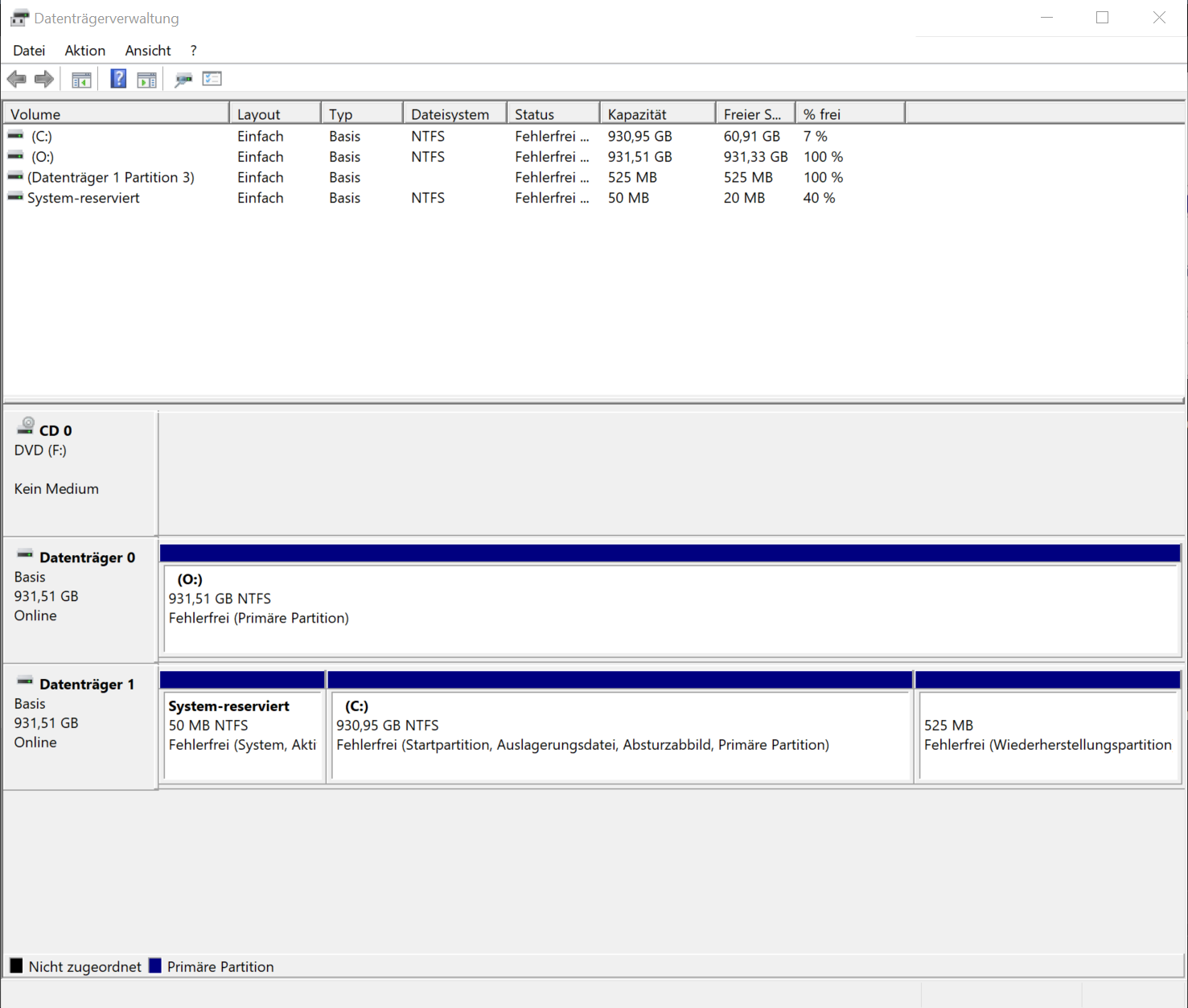
Task: Open the Aktion menu
Action: (x=85, y=51)
